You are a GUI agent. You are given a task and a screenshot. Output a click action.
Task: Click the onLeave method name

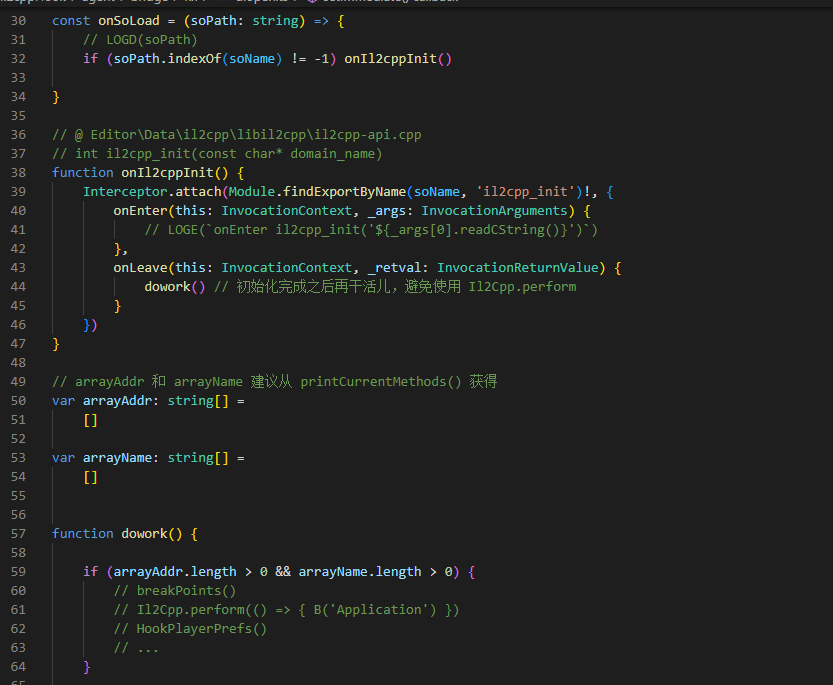click(140, 268)
